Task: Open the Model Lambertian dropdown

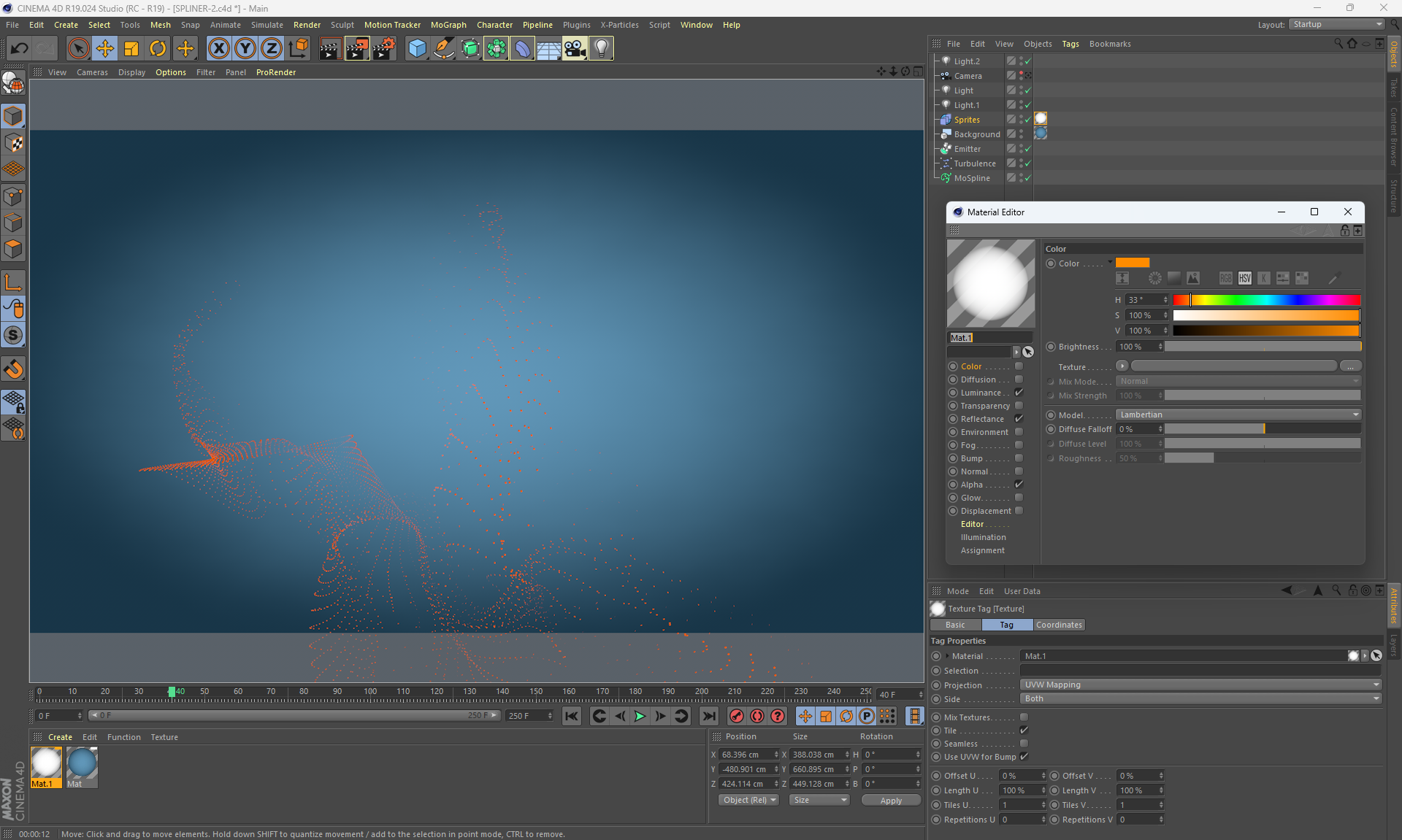Action: pyautogui.click(x=1238, y=415)
